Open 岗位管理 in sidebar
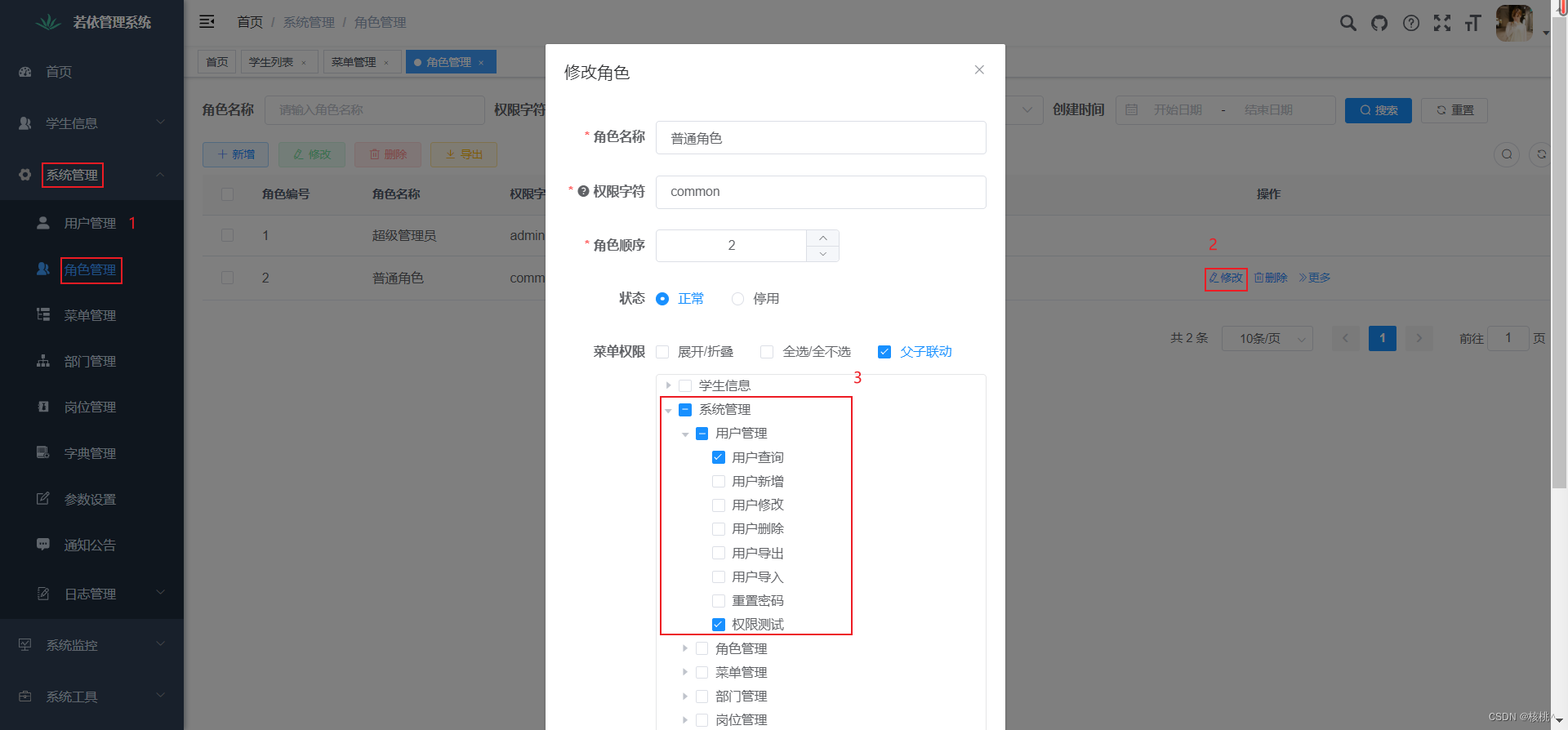The height and width of the screenshot is (730, 1568). [91, 407]
